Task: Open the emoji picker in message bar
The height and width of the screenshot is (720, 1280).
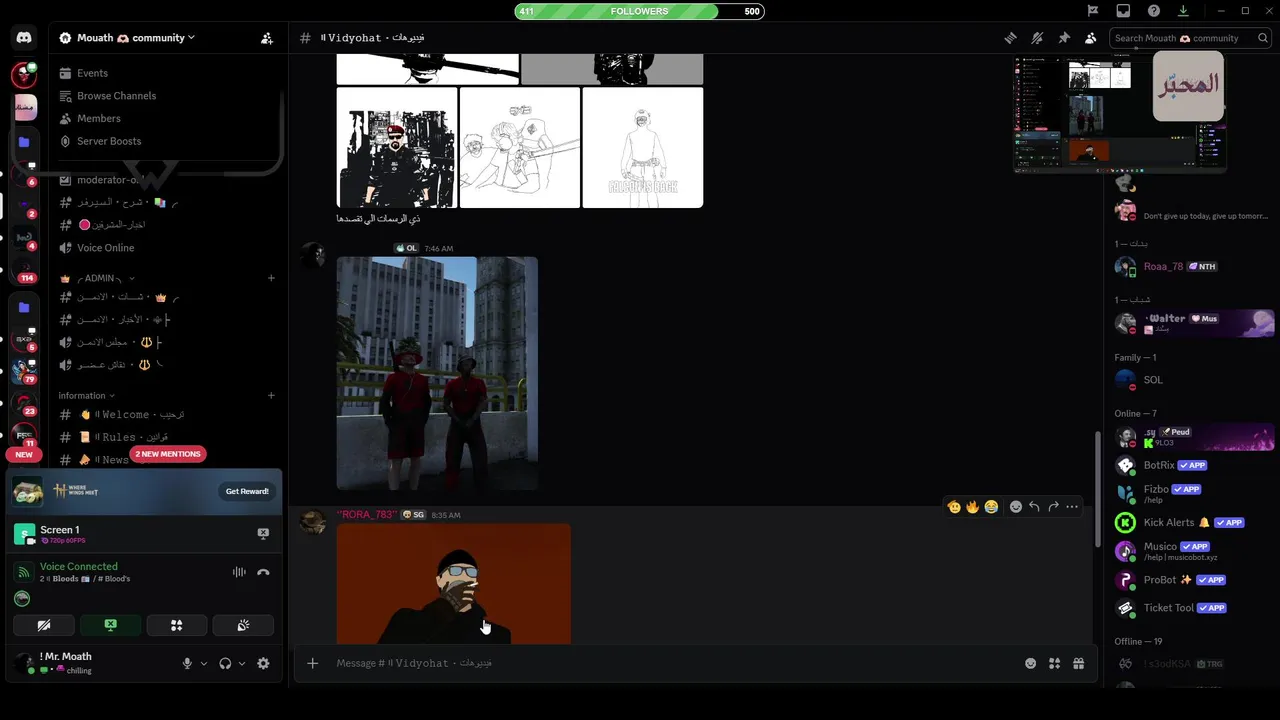Action: coord(1030,663)
